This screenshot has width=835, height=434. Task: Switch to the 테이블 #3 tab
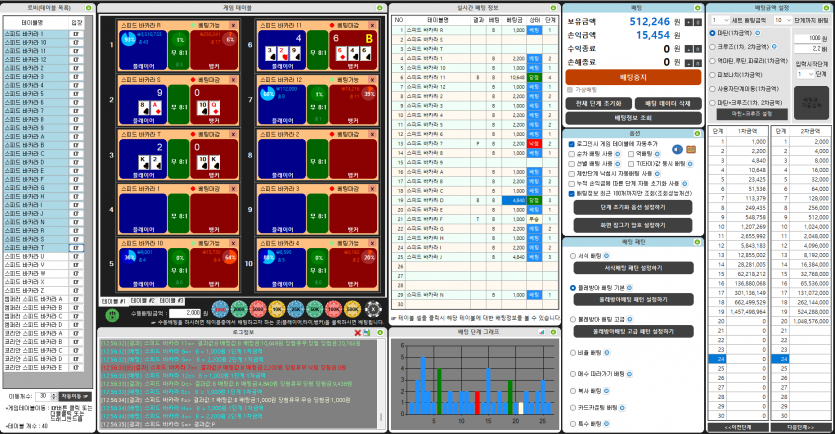tap(172, 300)
